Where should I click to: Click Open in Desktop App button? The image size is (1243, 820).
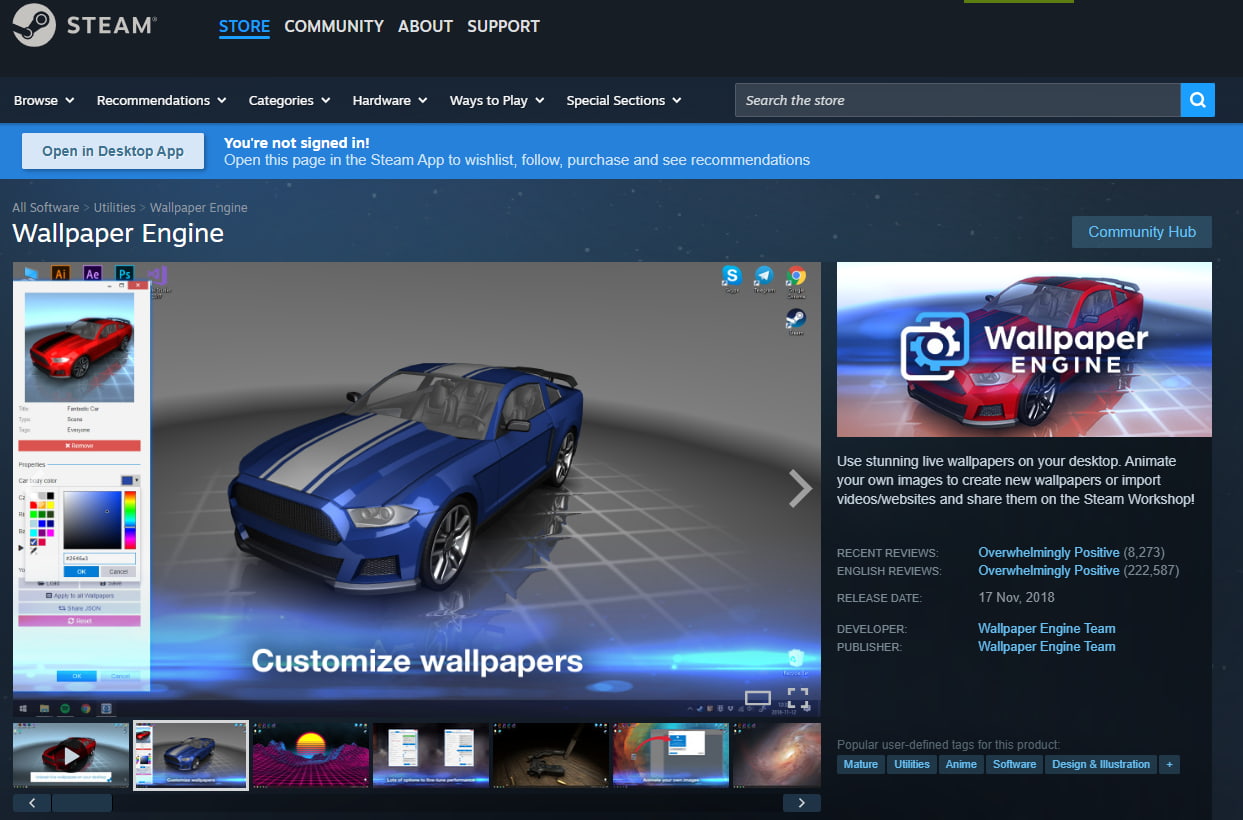113,151
